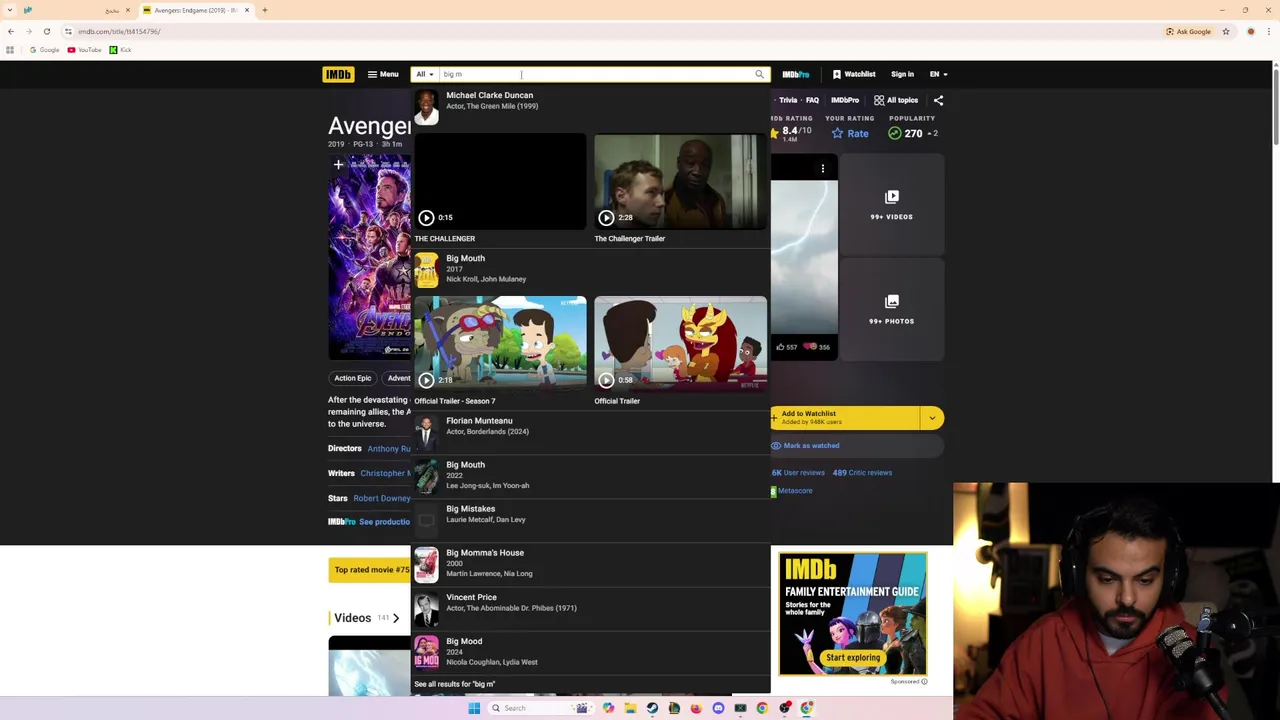Add poster to watchlist via plus ribbon
Image resolution: width=1280 pixels, height=720 pixels.
[338, 166]
